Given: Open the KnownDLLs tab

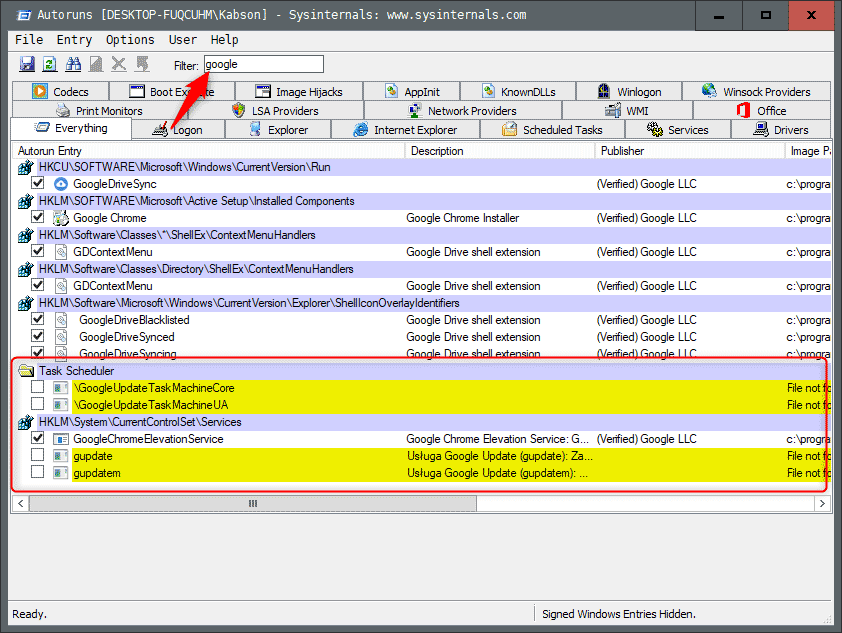Looking at the screenshot, I should pos(518,92).
